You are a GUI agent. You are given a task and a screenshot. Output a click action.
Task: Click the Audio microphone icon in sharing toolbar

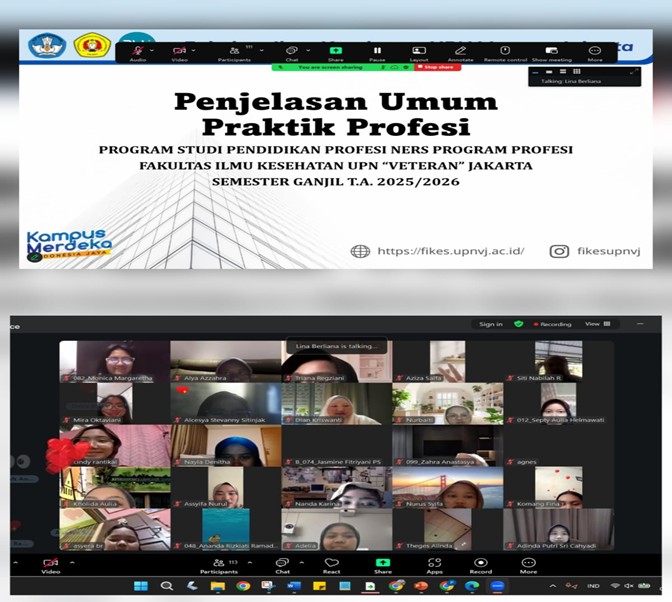[x=137, y=50]
